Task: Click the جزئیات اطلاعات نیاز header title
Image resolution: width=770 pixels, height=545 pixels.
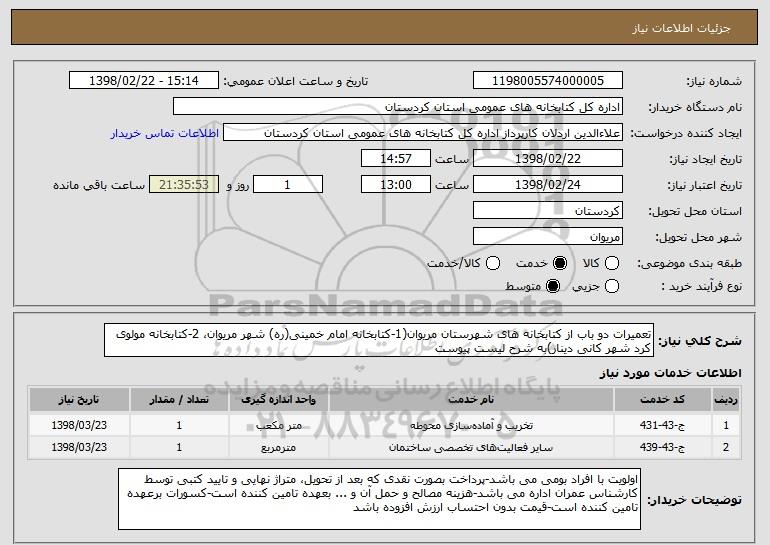Action: click(x=681, y=28)
